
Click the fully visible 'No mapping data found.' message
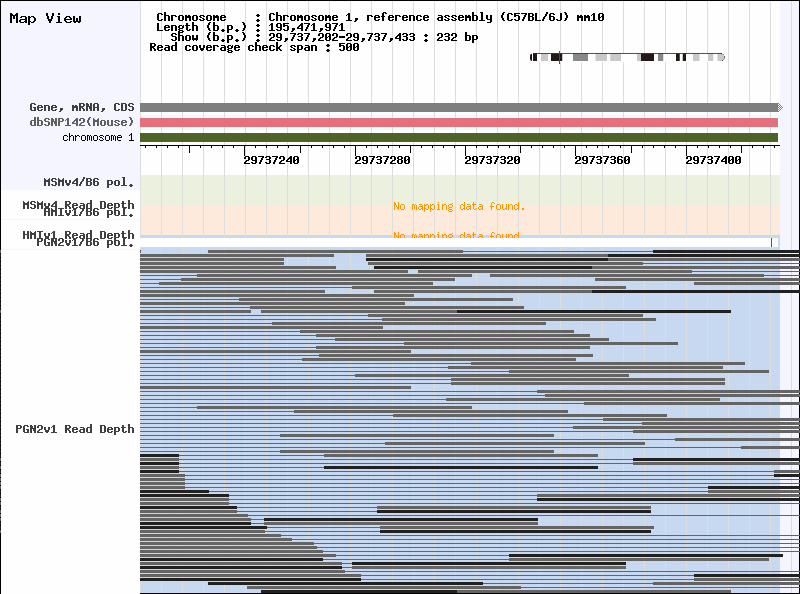459,206
